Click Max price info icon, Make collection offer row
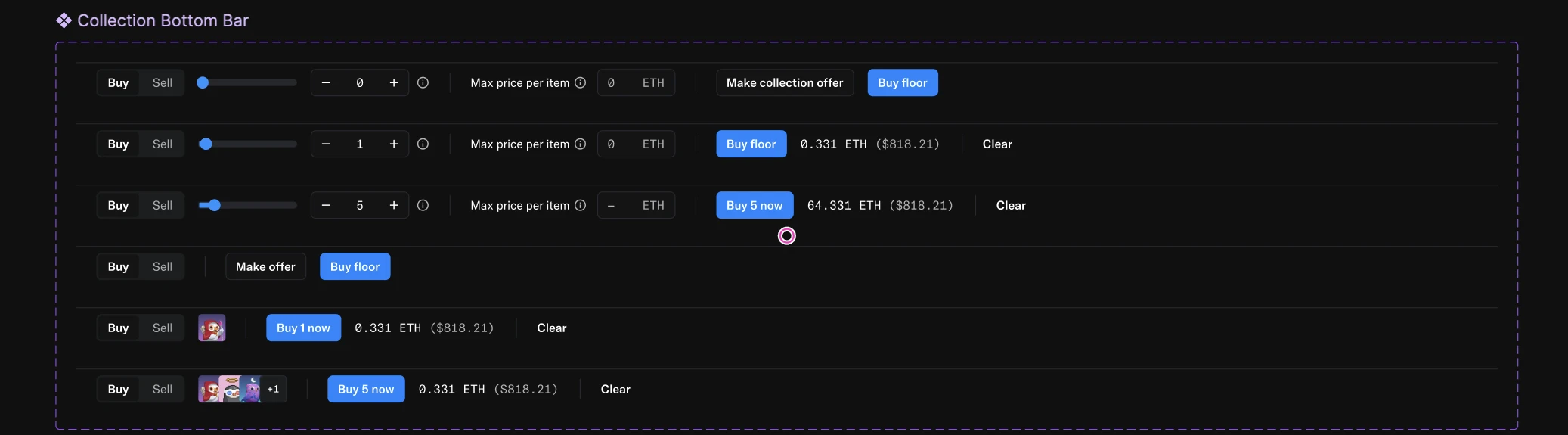Image resolution: width=1568 pixels, height=435 pixels. 581,83
